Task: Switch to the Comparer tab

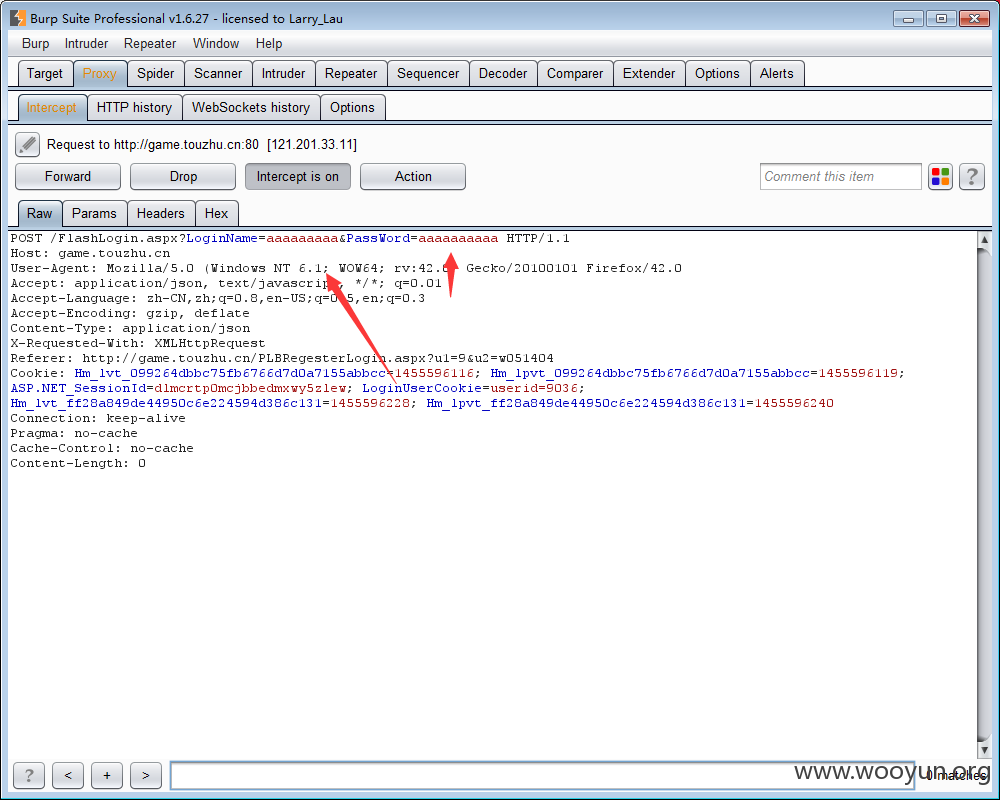Action: (x=575, y=74)
